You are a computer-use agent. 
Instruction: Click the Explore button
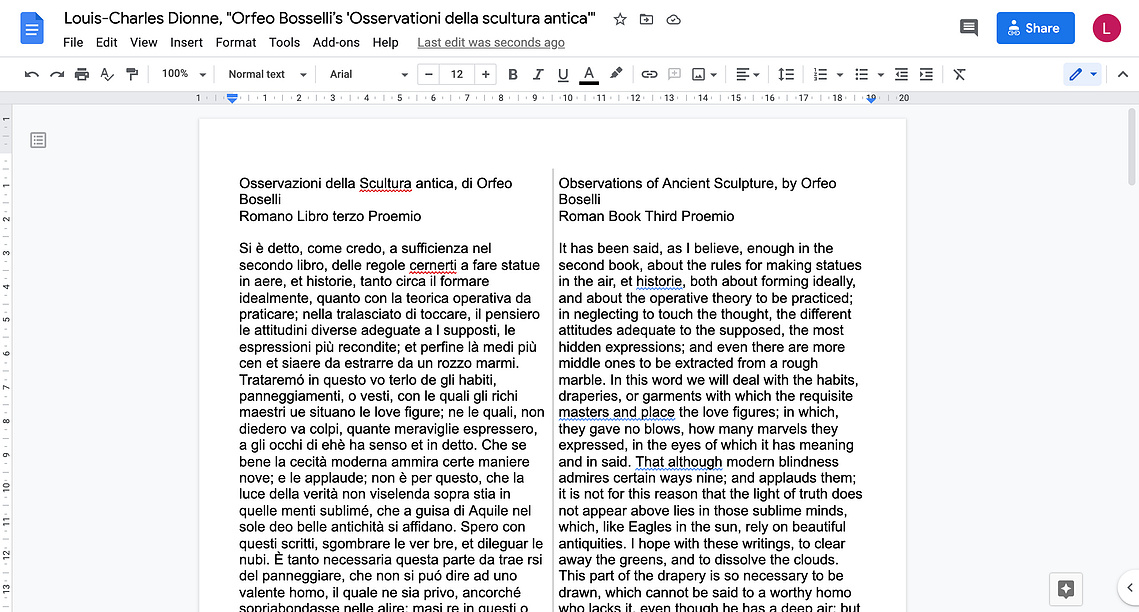click(1066, 589)
